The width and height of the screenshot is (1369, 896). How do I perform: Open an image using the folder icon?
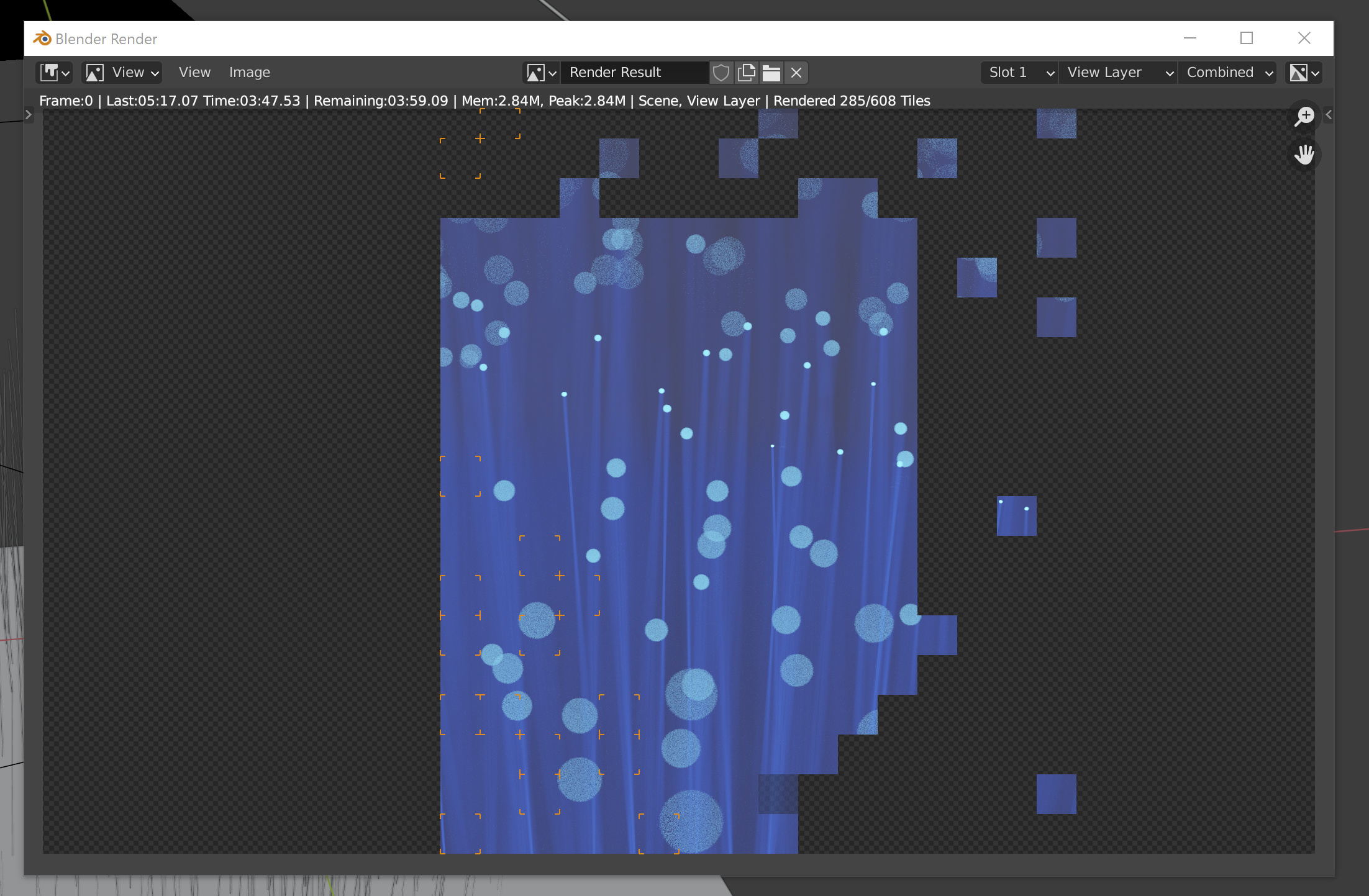(771, 72)
